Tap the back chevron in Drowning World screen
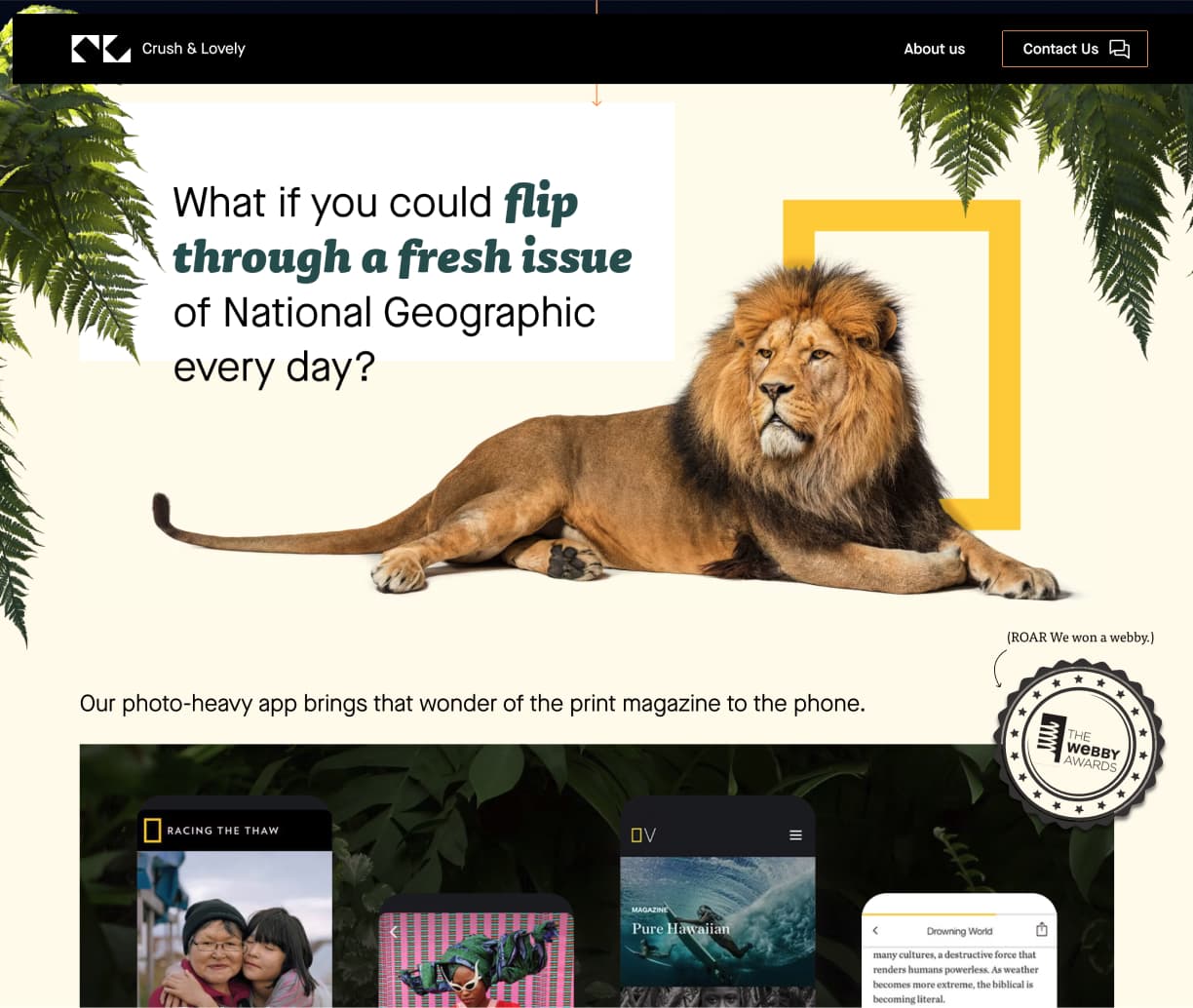The height and width of the screenshot is (1008, 1193). click(x=875, y=931)
